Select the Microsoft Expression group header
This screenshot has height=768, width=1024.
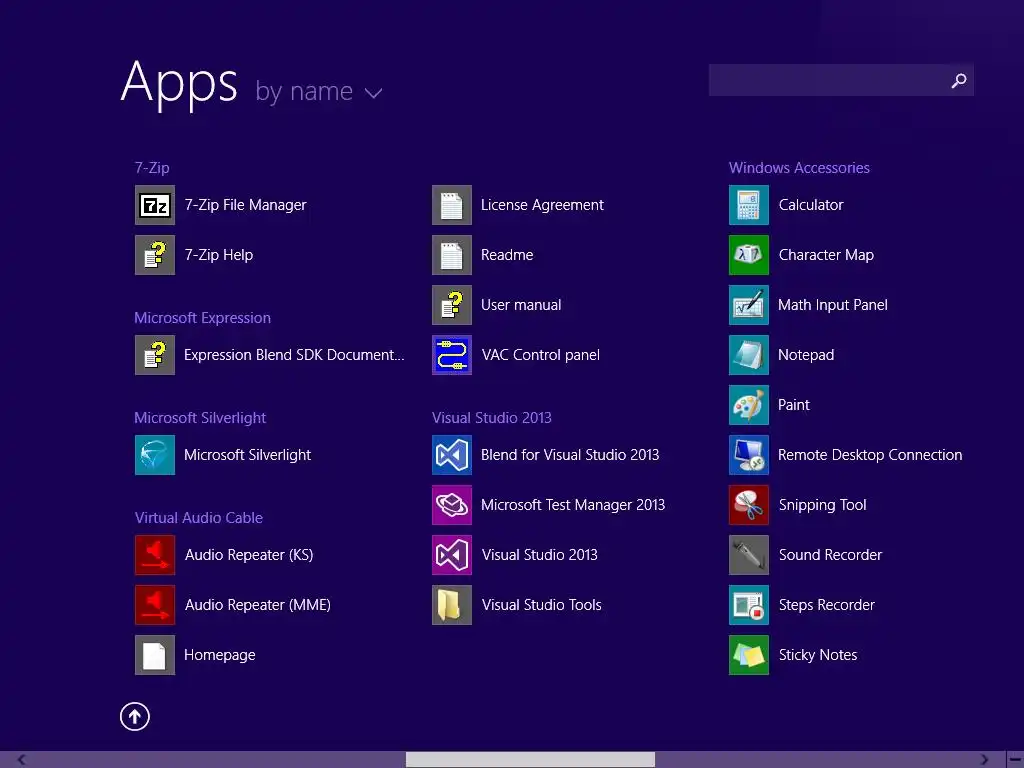pyautogui.click(x=202, y=318)
